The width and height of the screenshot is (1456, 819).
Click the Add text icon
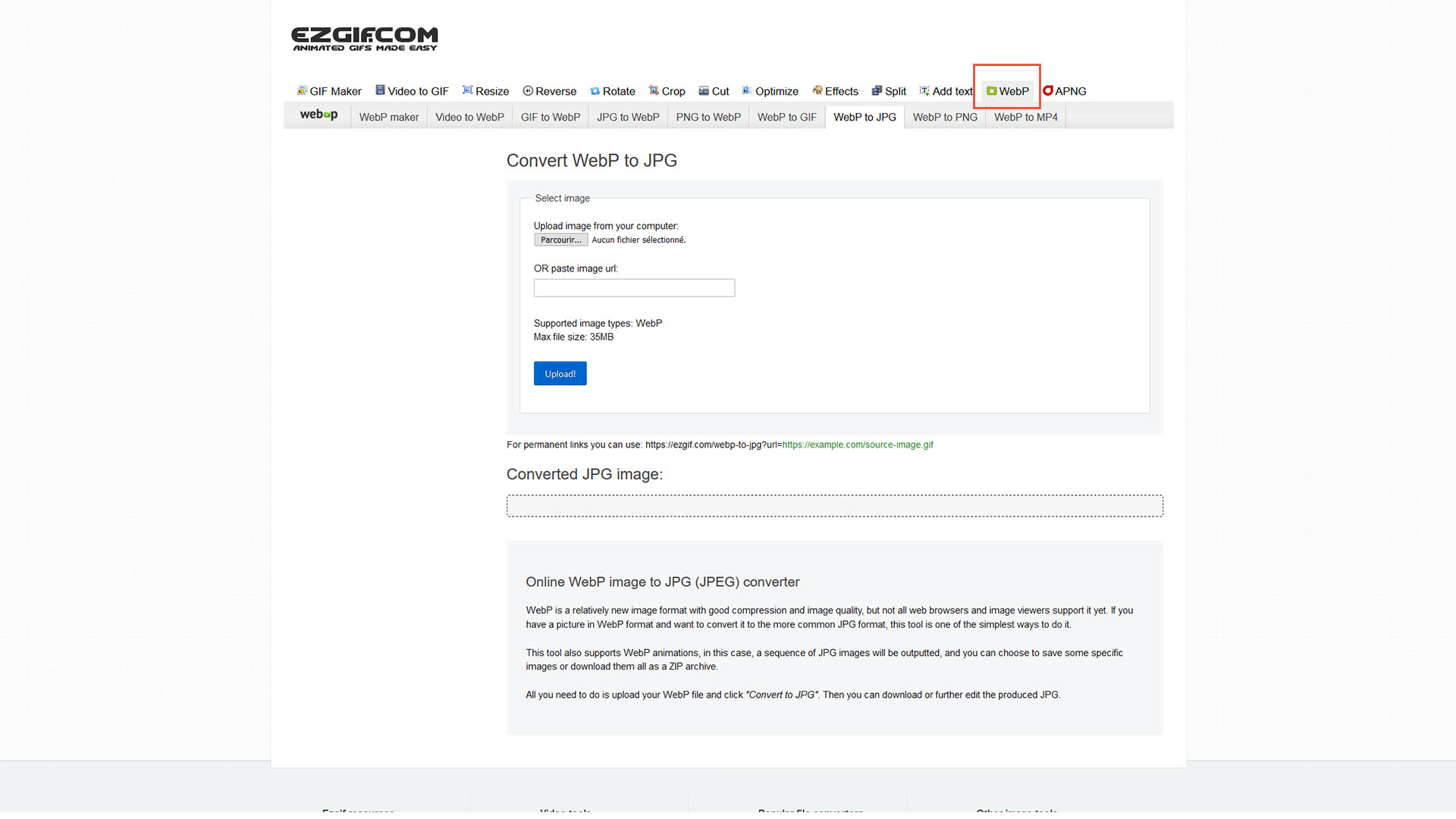(x=924, y=90)
